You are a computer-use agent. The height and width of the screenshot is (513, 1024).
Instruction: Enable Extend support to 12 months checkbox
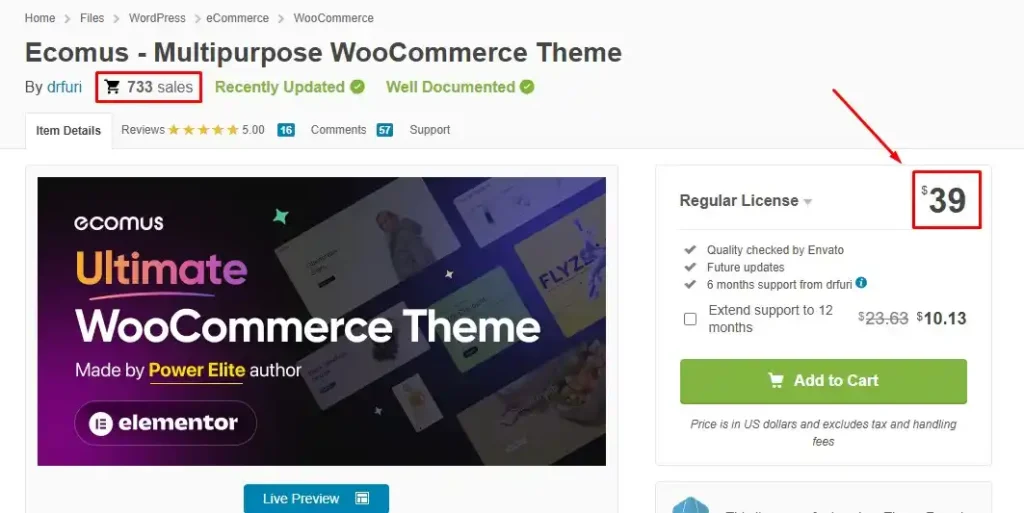(x=690, y=319)
